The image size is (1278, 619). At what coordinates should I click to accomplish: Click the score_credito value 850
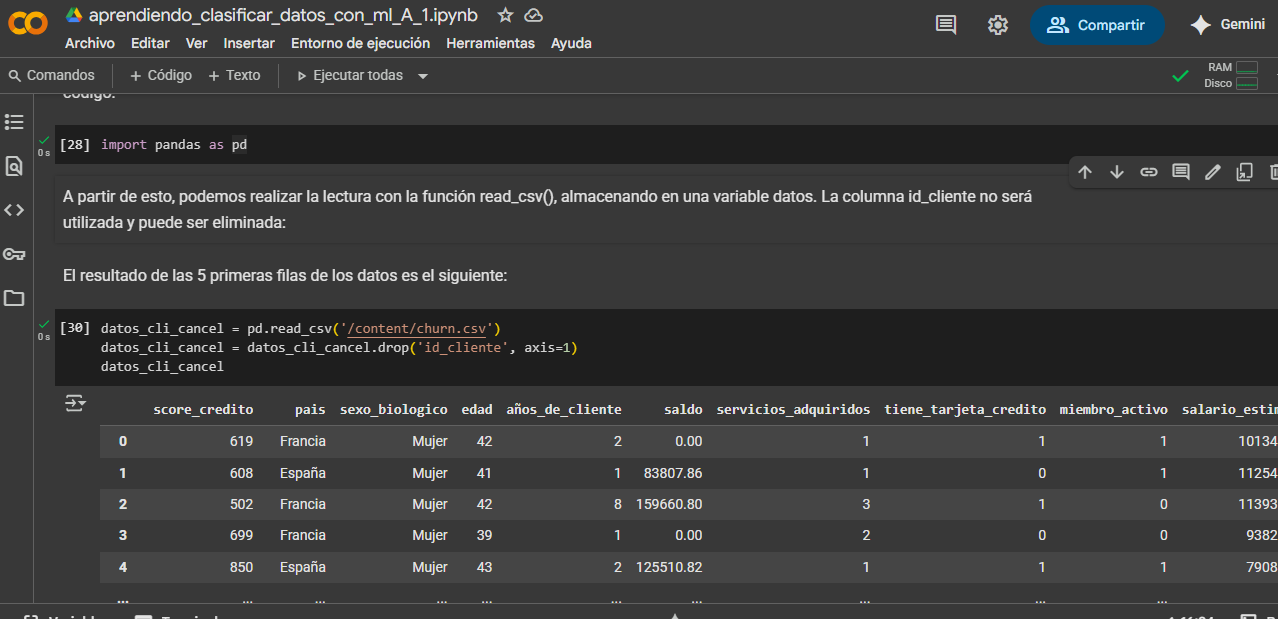[x=241, y=567]
